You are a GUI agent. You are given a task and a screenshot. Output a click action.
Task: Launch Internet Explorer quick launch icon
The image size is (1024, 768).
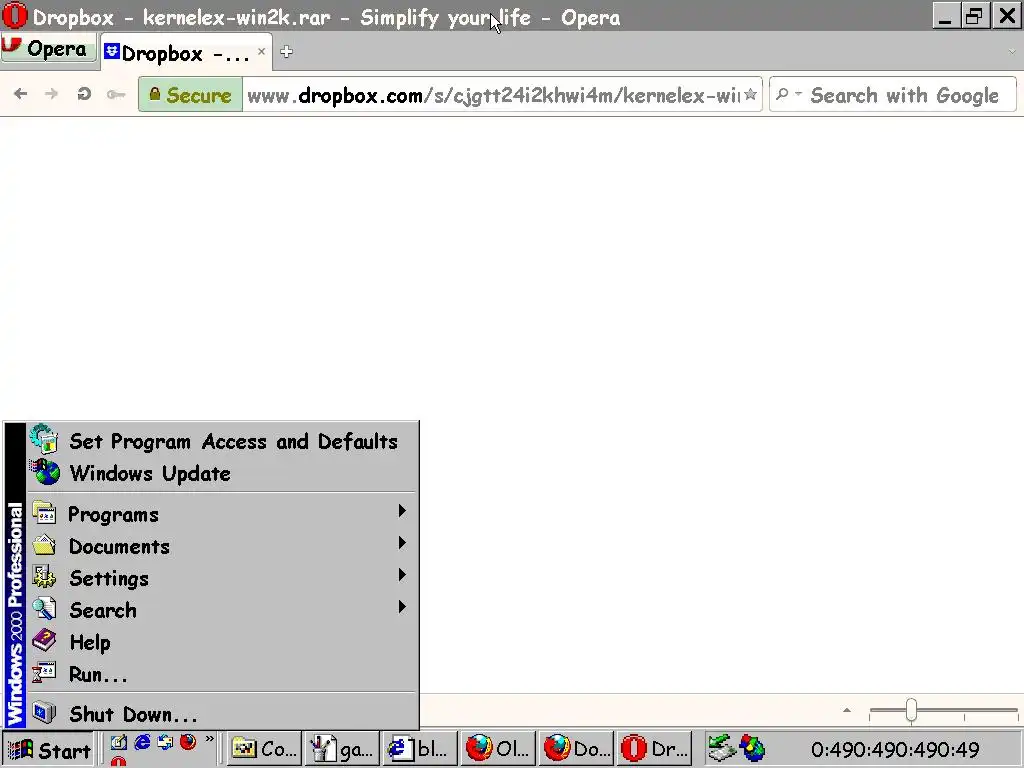(142, 742)
